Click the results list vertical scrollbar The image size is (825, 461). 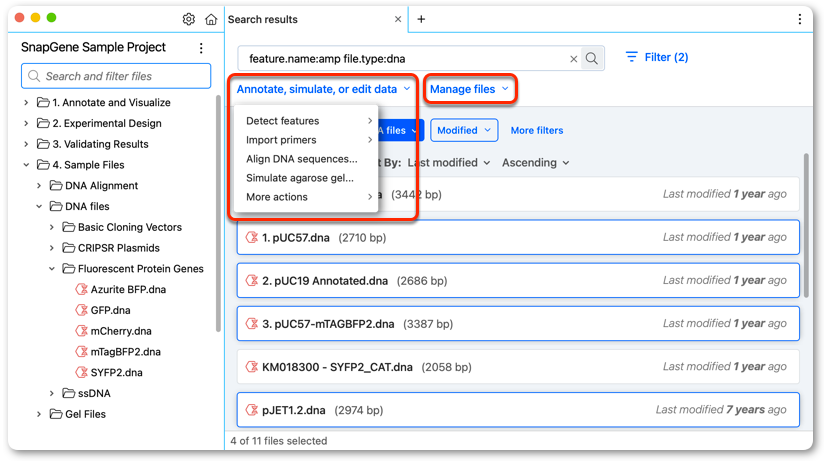click(806, 226)
